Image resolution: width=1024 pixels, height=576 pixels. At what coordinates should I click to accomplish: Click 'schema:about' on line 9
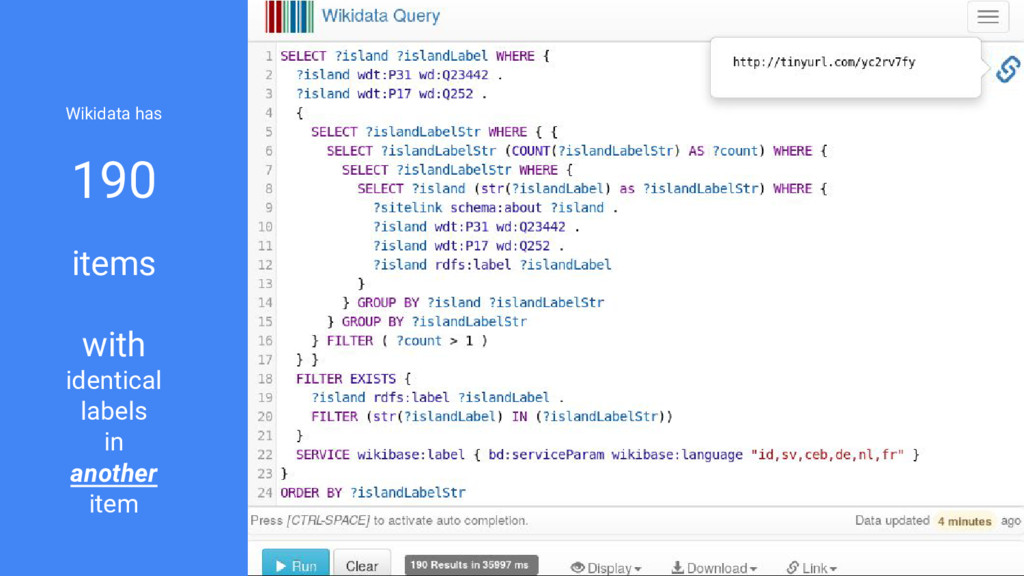(496, 208)
